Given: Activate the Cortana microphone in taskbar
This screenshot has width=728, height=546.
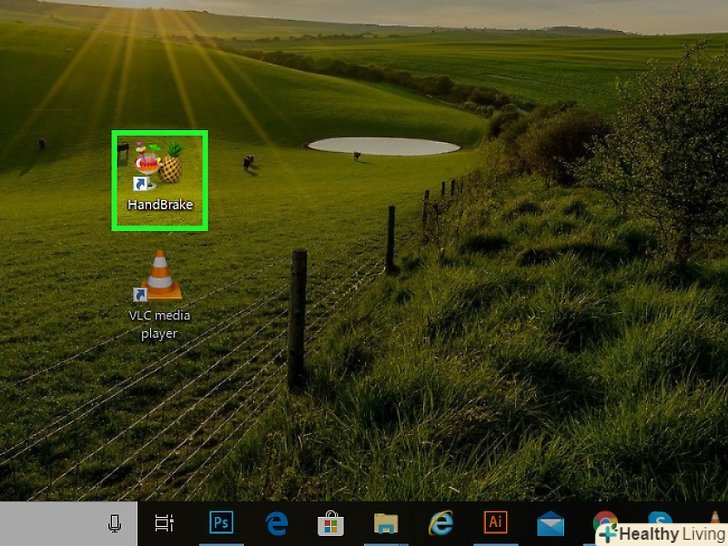Looking at the screenshot, I should click(x=114, y=523).
